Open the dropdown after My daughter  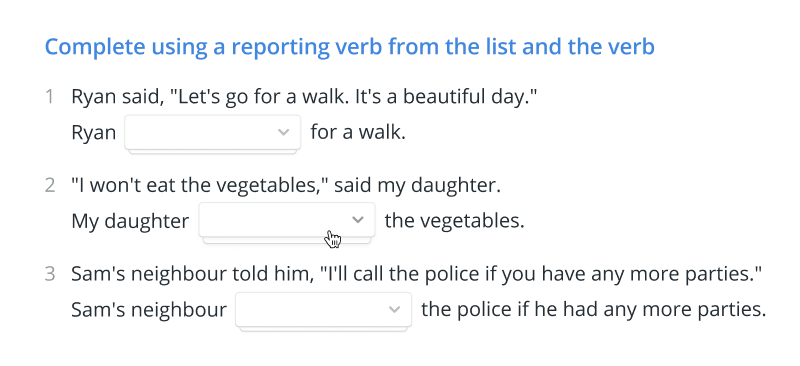[287, 220]
